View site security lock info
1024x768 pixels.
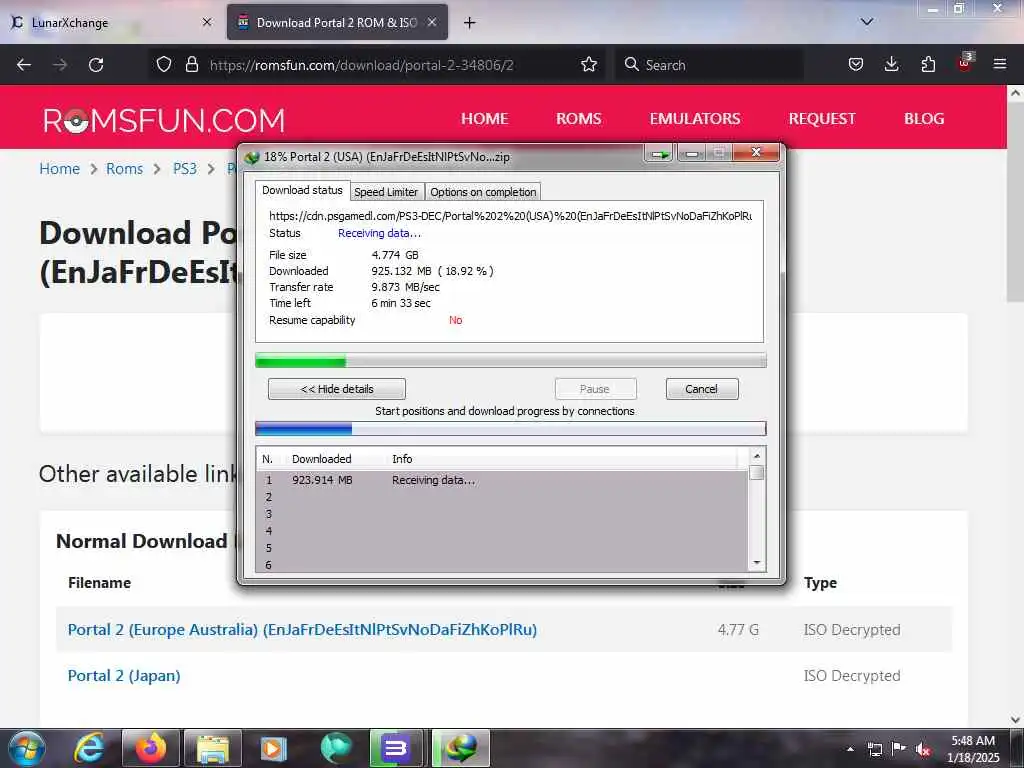[191, 64]
